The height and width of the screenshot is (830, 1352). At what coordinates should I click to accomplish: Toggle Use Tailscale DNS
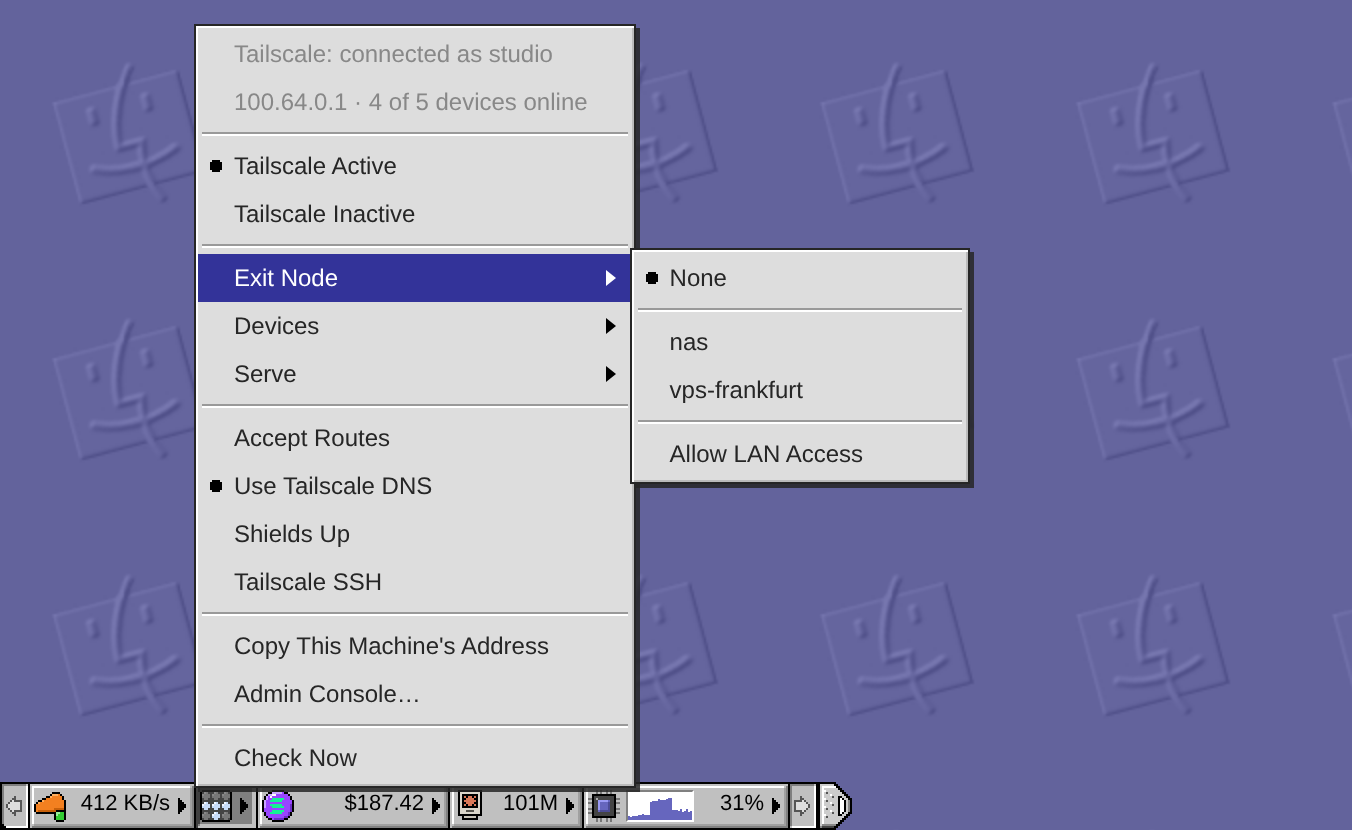(415, 486)
